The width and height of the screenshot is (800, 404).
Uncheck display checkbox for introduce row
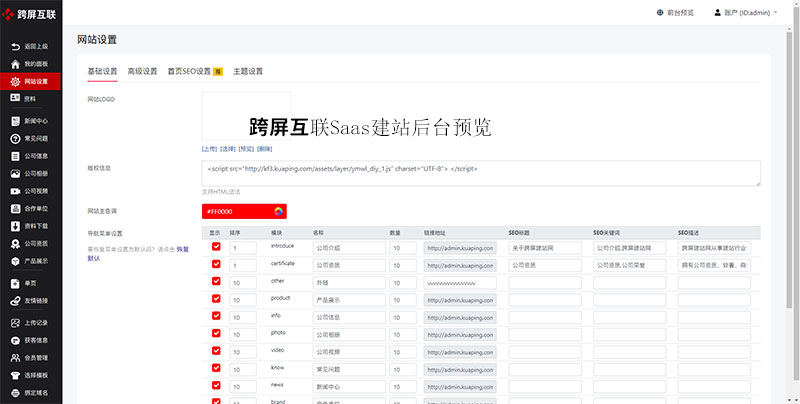click(216, 246)
